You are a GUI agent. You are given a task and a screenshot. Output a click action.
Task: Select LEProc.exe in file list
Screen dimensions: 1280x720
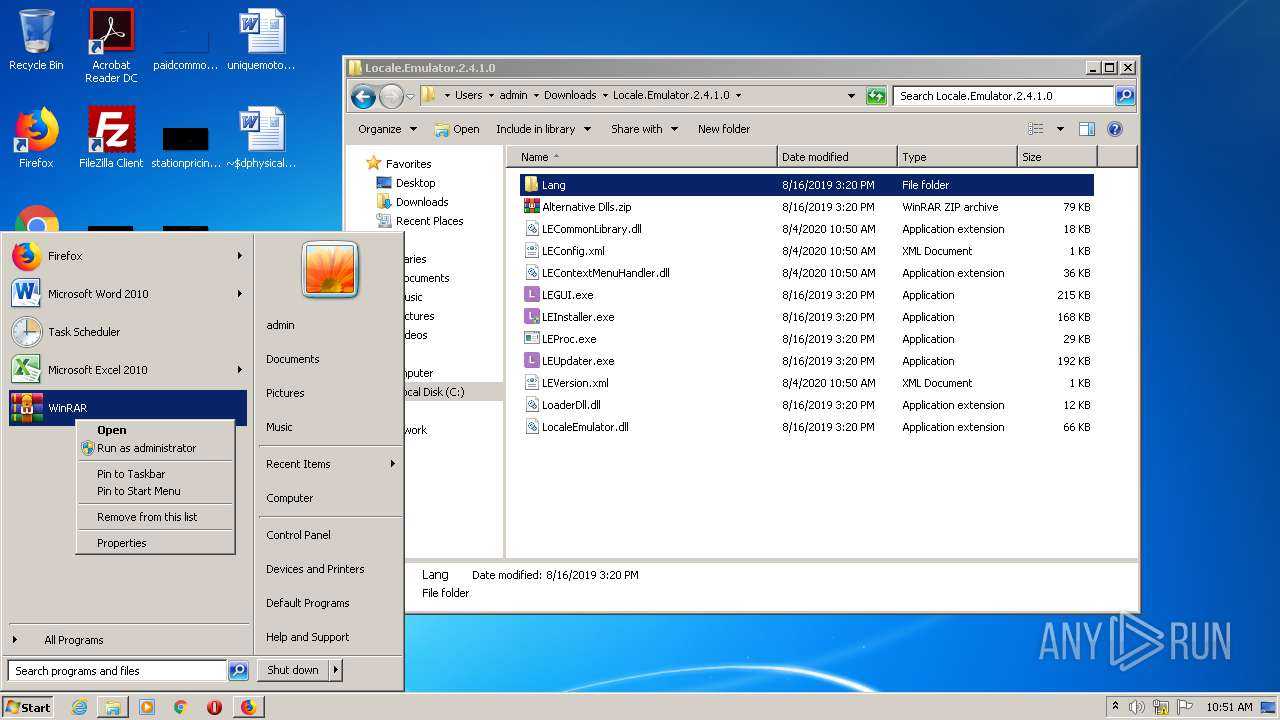point(569,339)
